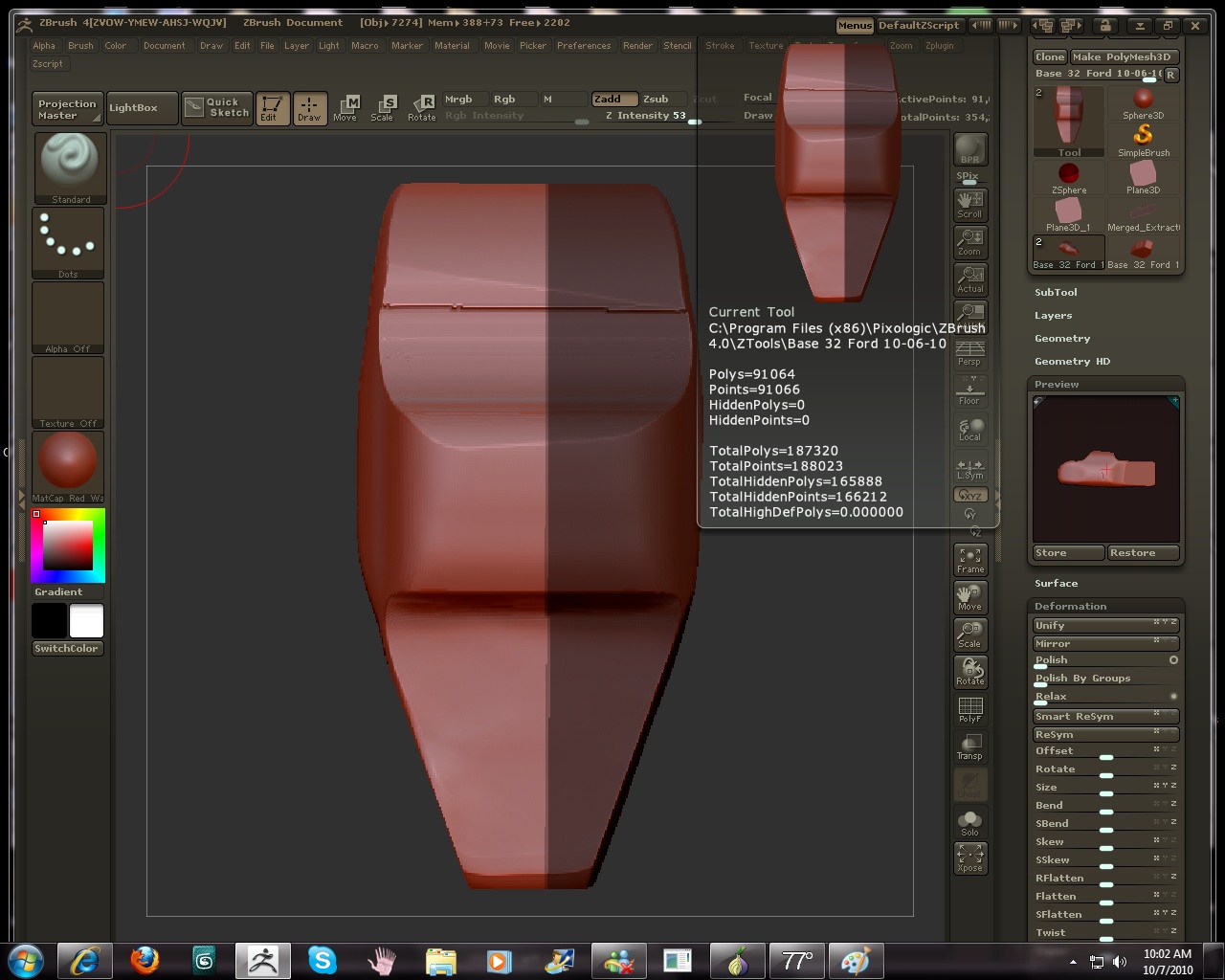Click the Make PolyMesh3D button
This screenshot has width=1225, height=980.
1124,57
